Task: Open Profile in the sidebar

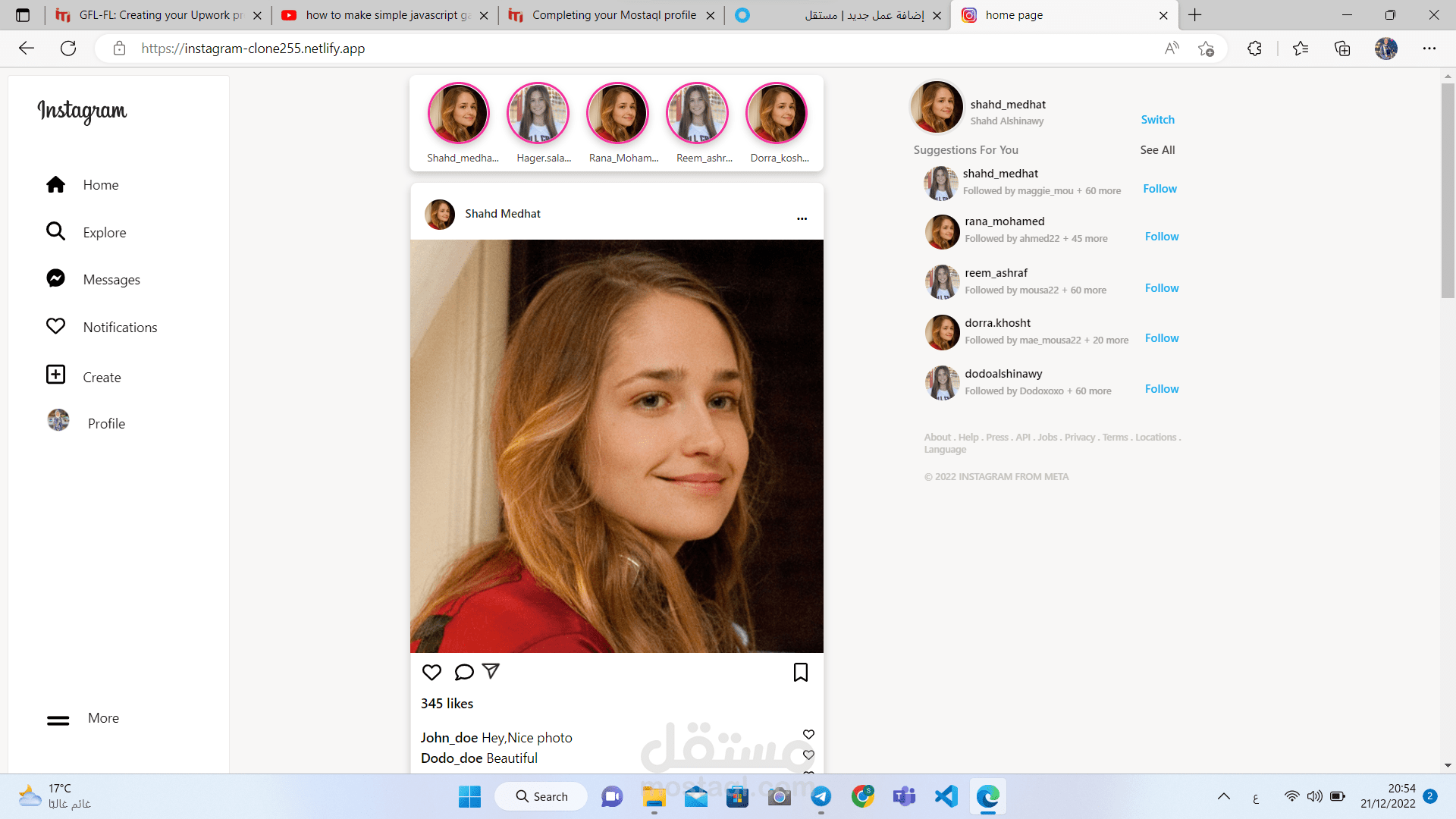Action: click(106, 424)
